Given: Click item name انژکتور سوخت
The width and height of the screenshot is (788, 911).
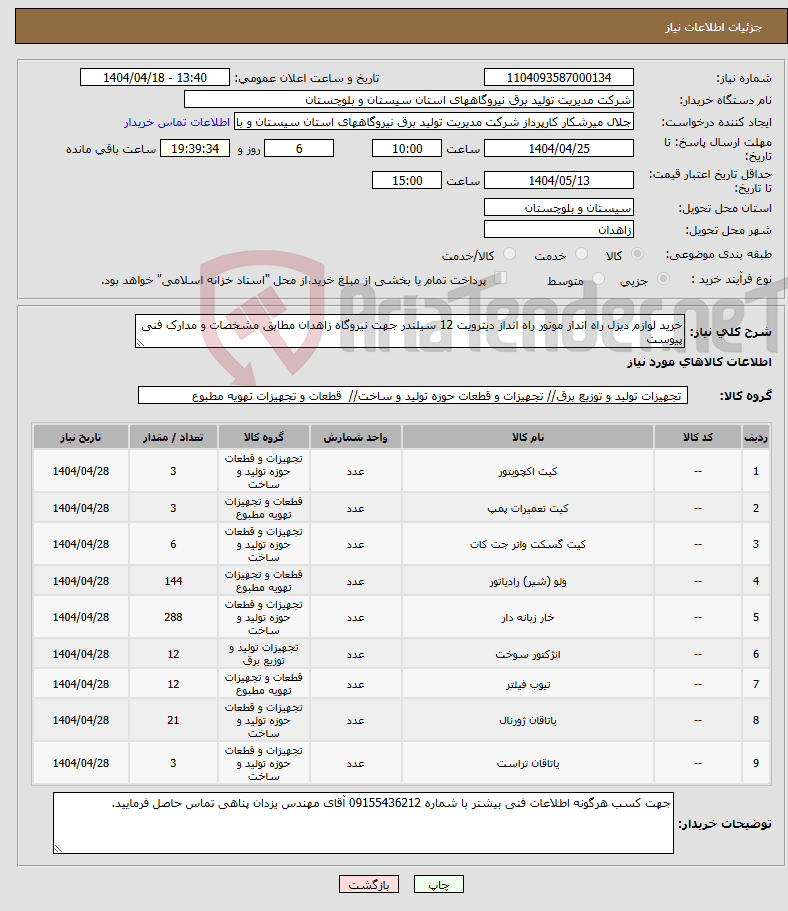Looking at the screenshot, I should pyautogui.click(x=528, y=654).
